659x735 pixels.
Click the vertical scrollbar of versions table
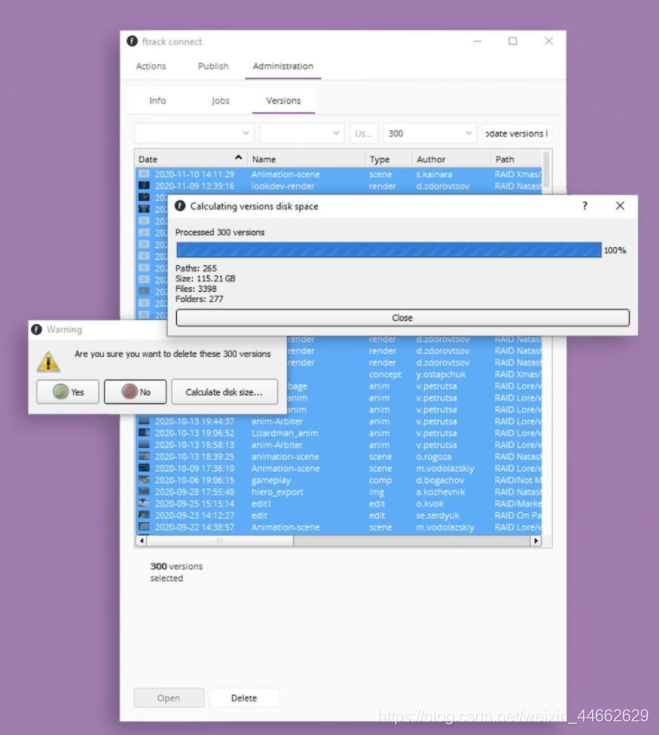(546, 169)
